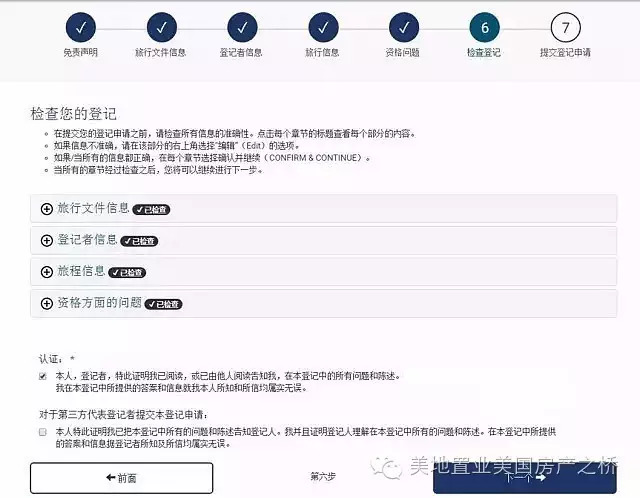Click 已检查 badge next to 资格方面的问题
This screenshot has width=640, height=498.
pos(164,304)
